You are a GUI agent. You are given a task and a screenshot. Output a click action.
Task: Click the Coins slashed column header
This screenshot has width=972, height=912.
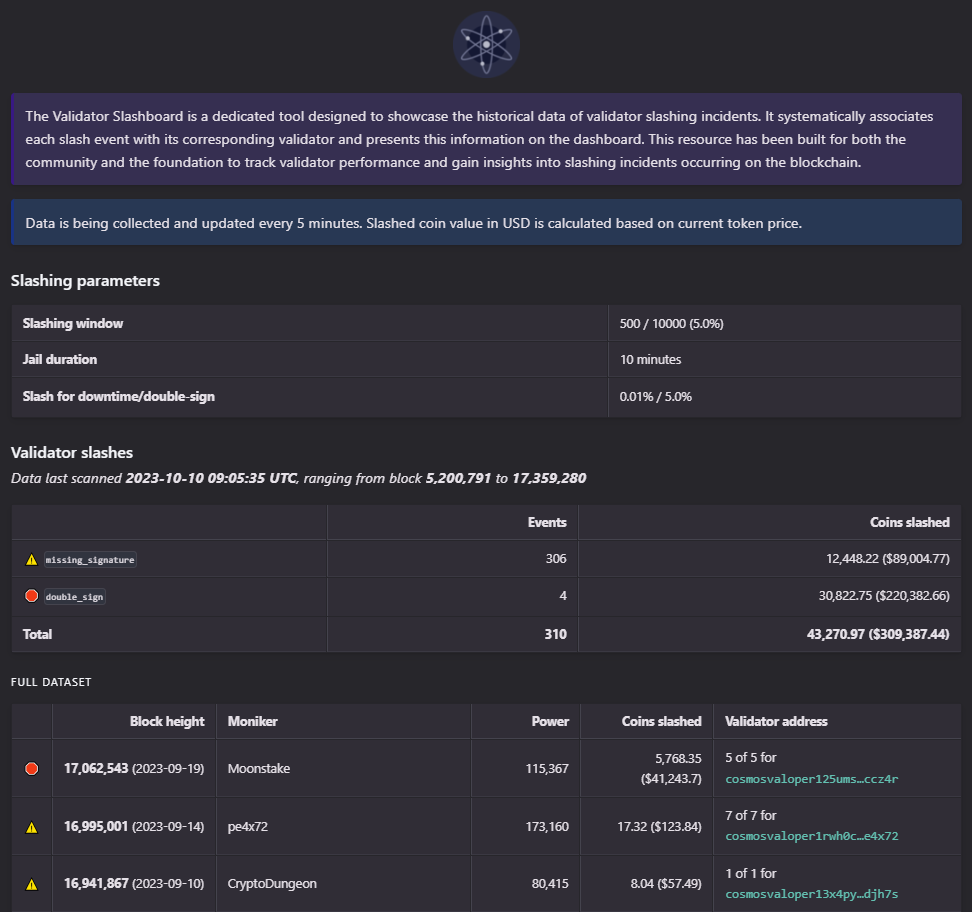[662, 721]
